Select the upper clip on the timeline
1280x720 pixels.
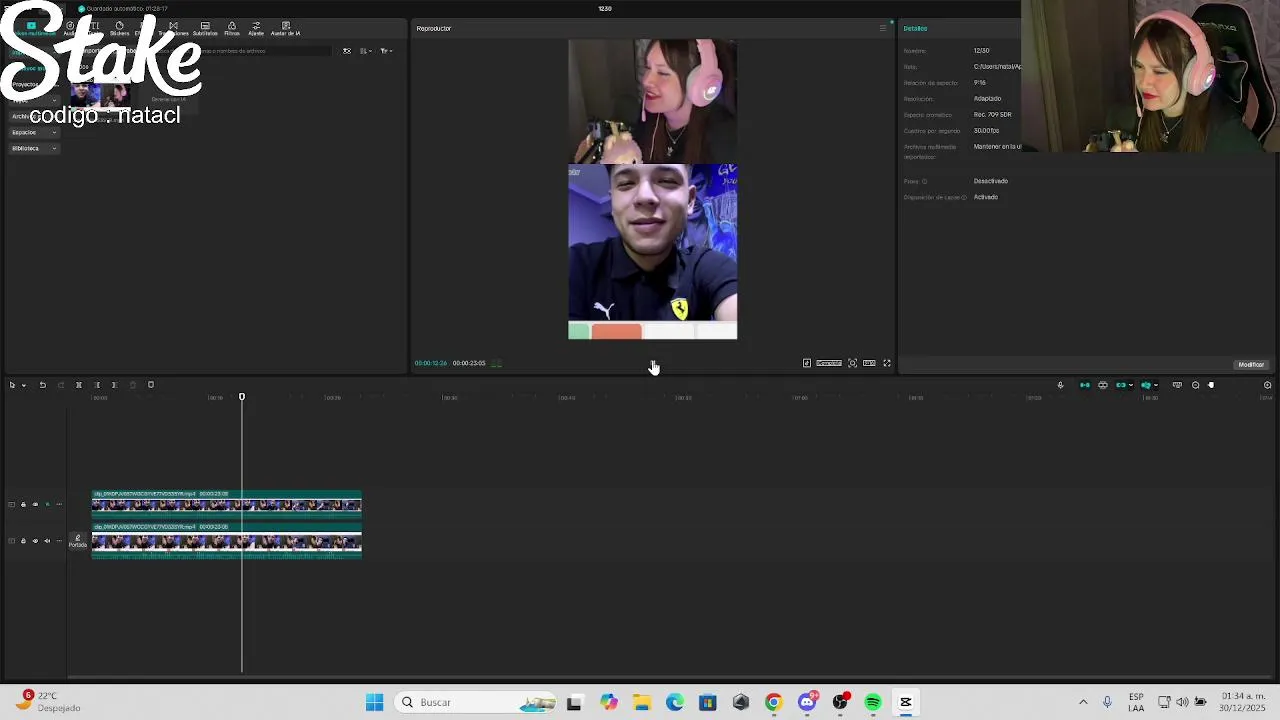(226, 503)
